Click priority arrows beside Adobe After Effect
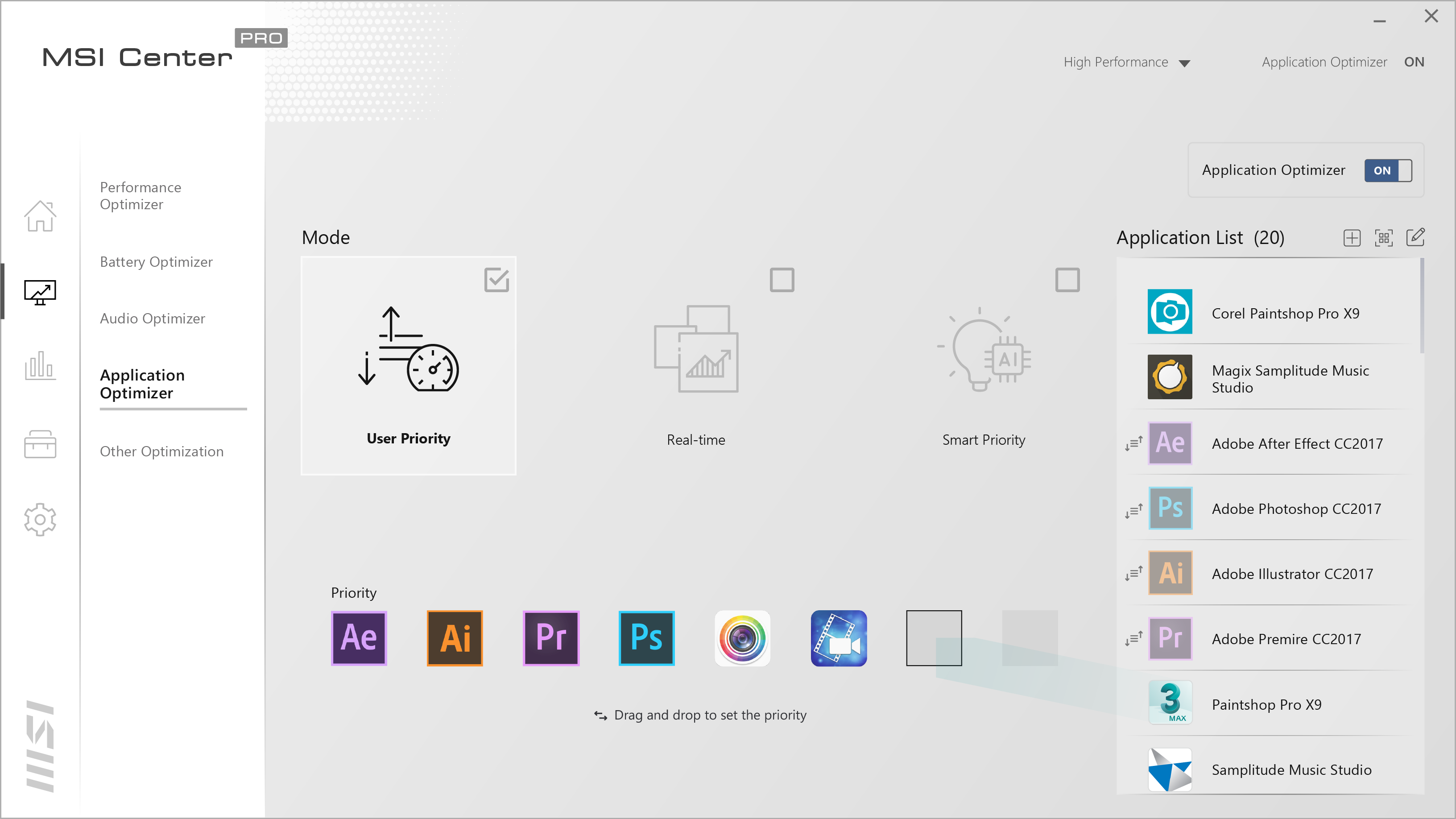The image size is (1456, 819). [x=1133, y=444]
